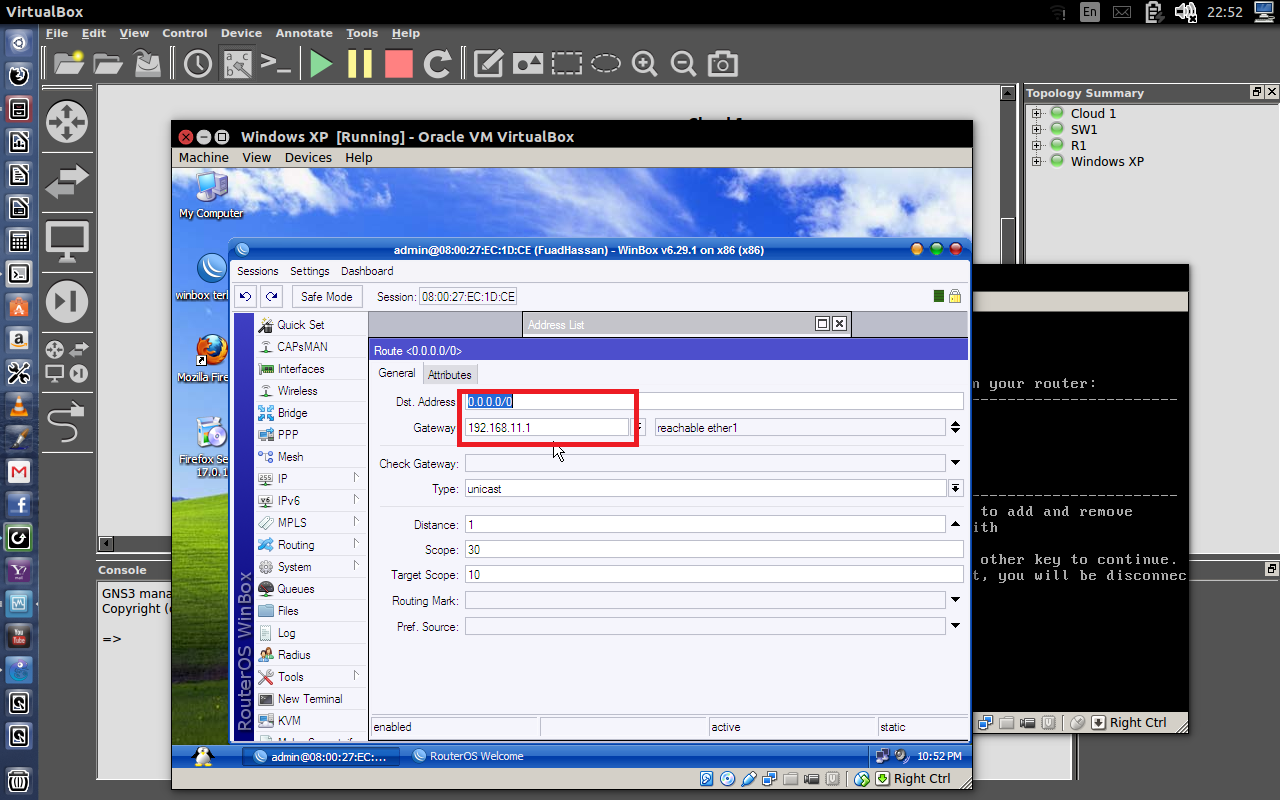Click the GNS3 open project folder icon
The width and height of the screenshot is (1280, 800).
click(108, 64)
